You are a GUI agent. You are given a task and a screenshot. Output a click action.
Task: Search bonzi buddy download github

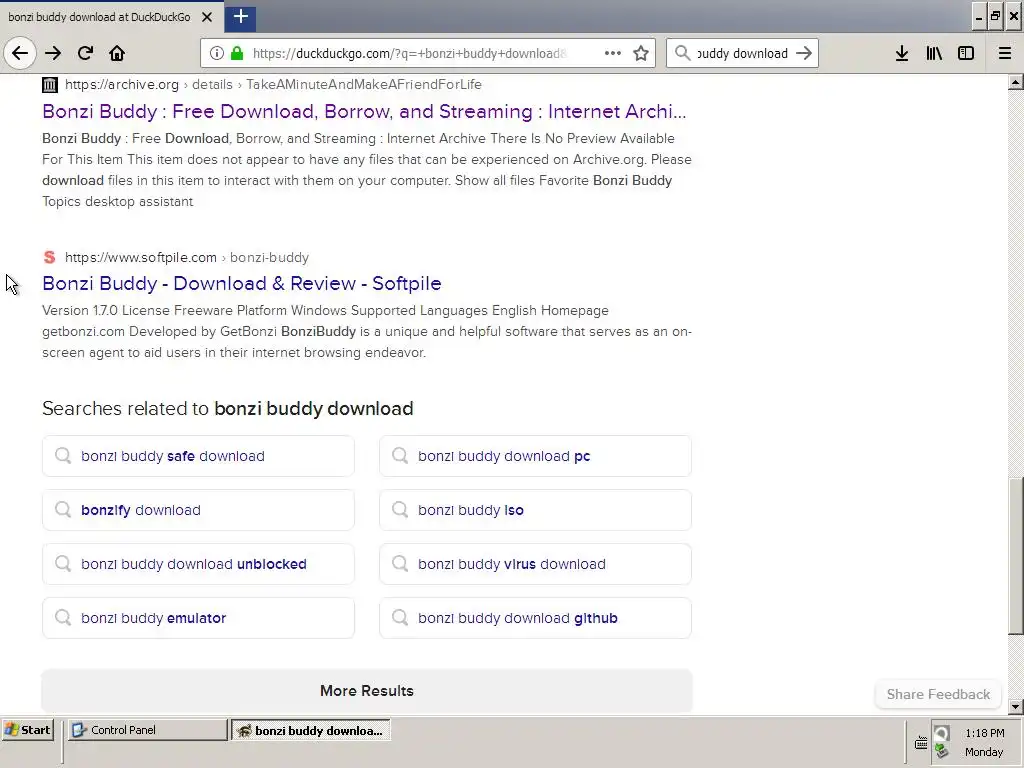coord(535,618)
